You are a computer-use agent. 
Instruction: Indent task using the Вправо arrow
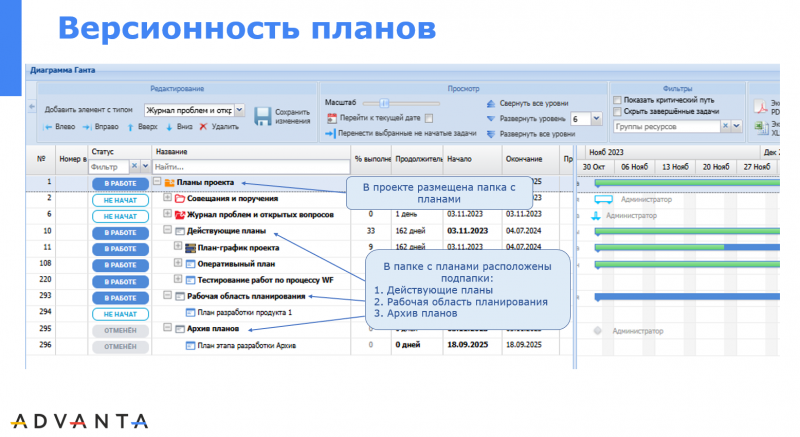pyautogui.click(x=87, y=127)
